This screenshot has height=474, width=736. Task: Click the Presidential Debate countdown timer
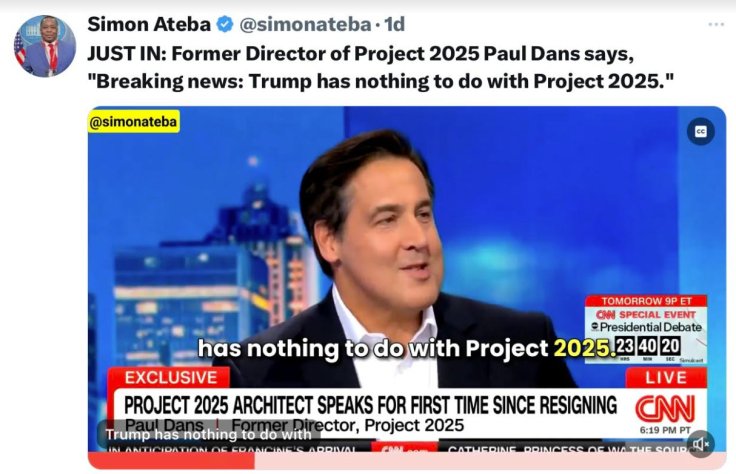pos(648,346)
